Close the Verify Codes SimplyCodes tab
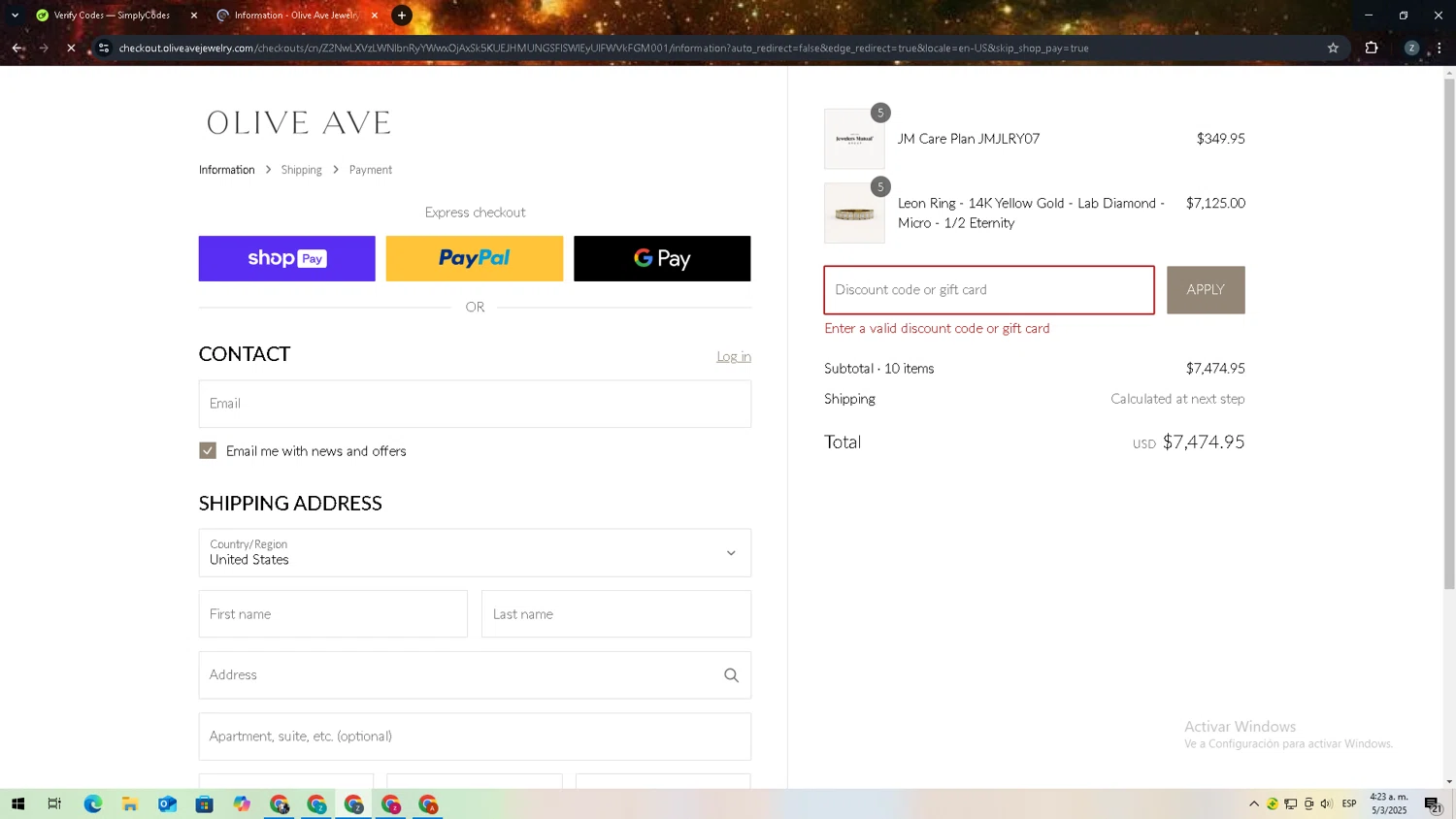 194,16
